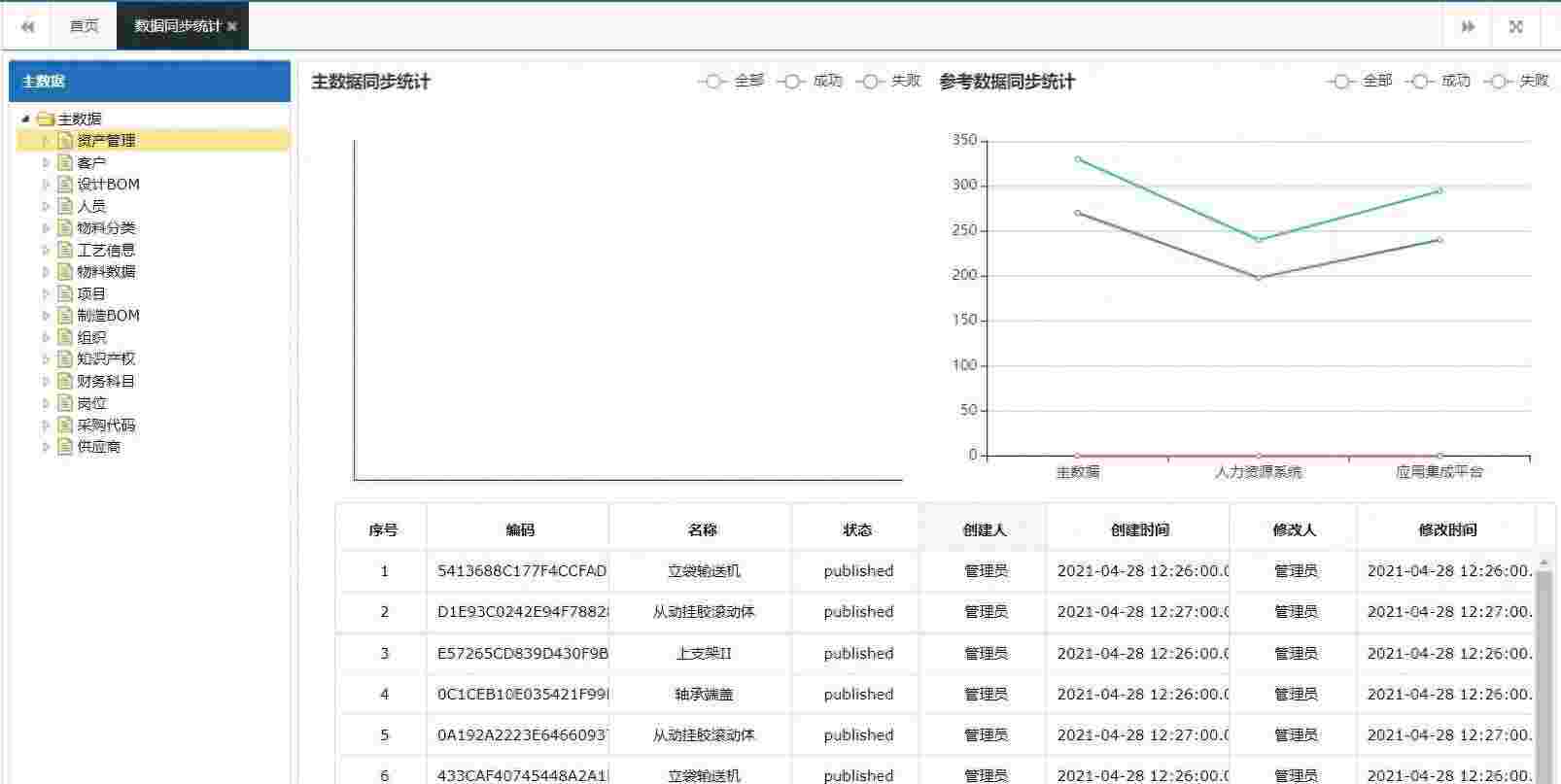The height and width of the screenshot is (784, 1561).
Task: Click the document icon beside 组织
Action: [65, 337]
